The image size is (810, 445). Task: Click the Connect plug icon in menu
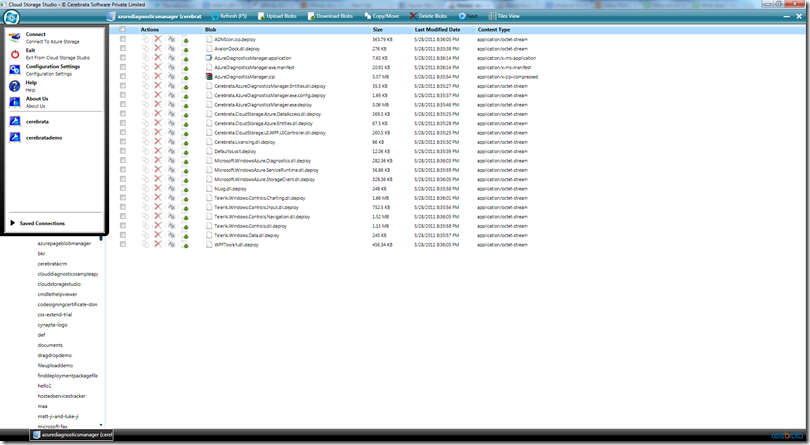coord(14,37)
